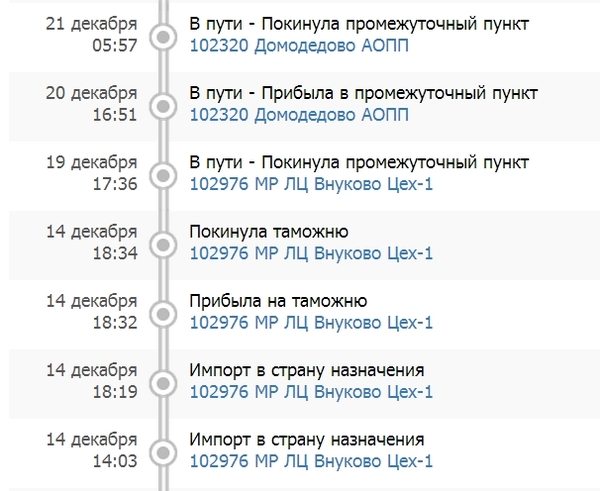This screenshot has width=600, height=491.
Task: Select the timeline dot at 14 декабря 18:34
Action: [161, 243]
